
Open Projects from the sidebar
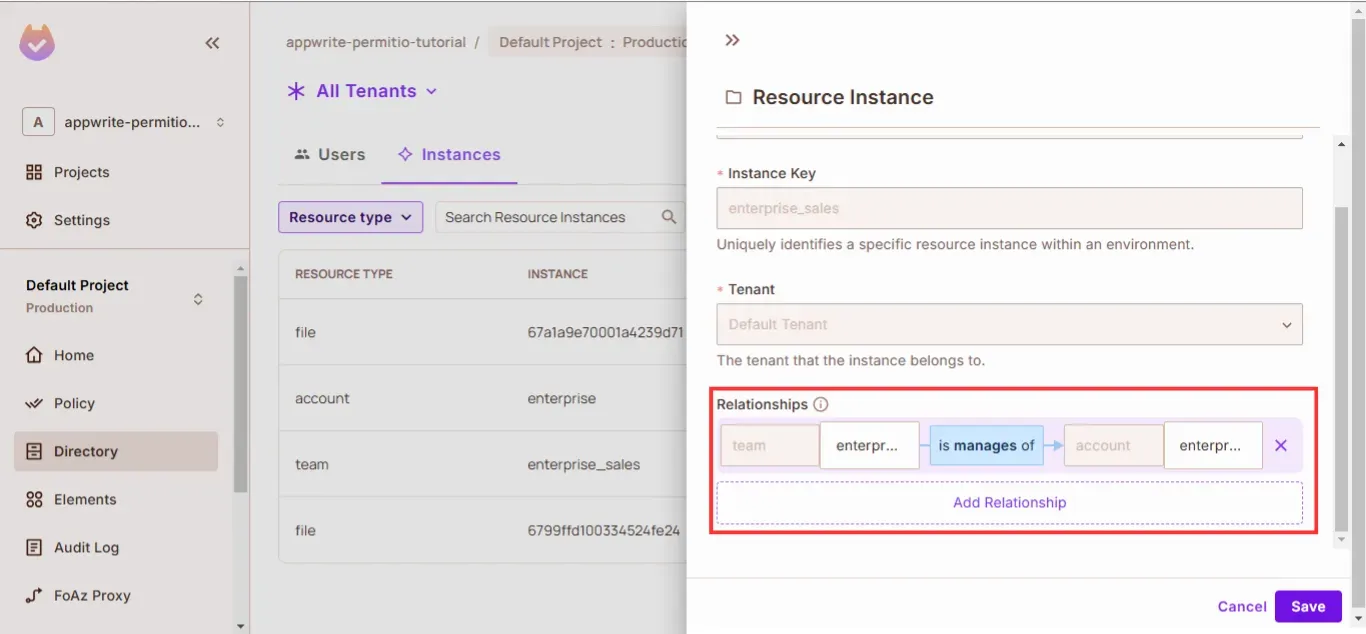[x=81, y=172]
